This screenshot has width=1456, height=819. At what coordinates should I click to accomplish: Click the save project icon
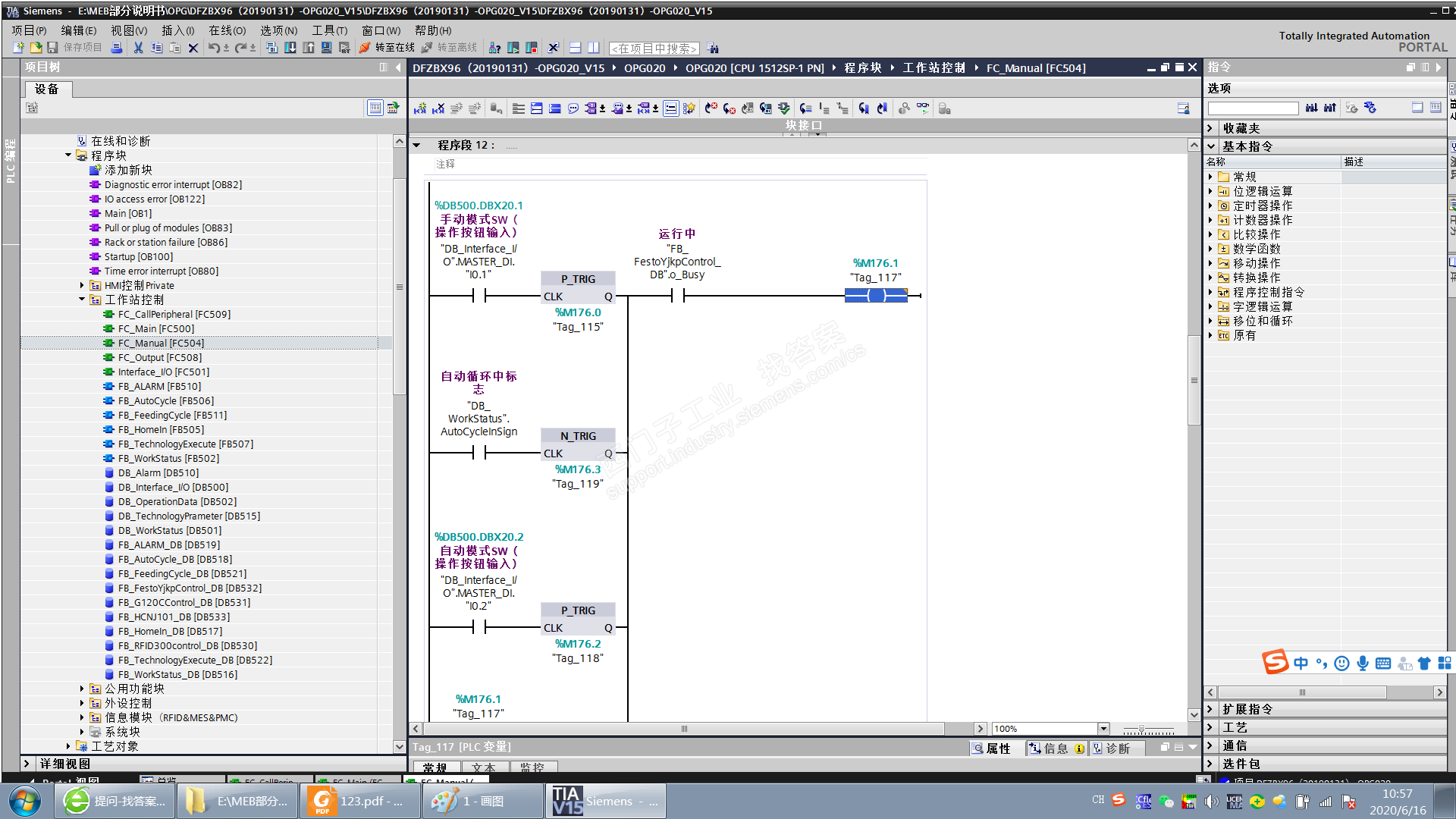[52, 48]
